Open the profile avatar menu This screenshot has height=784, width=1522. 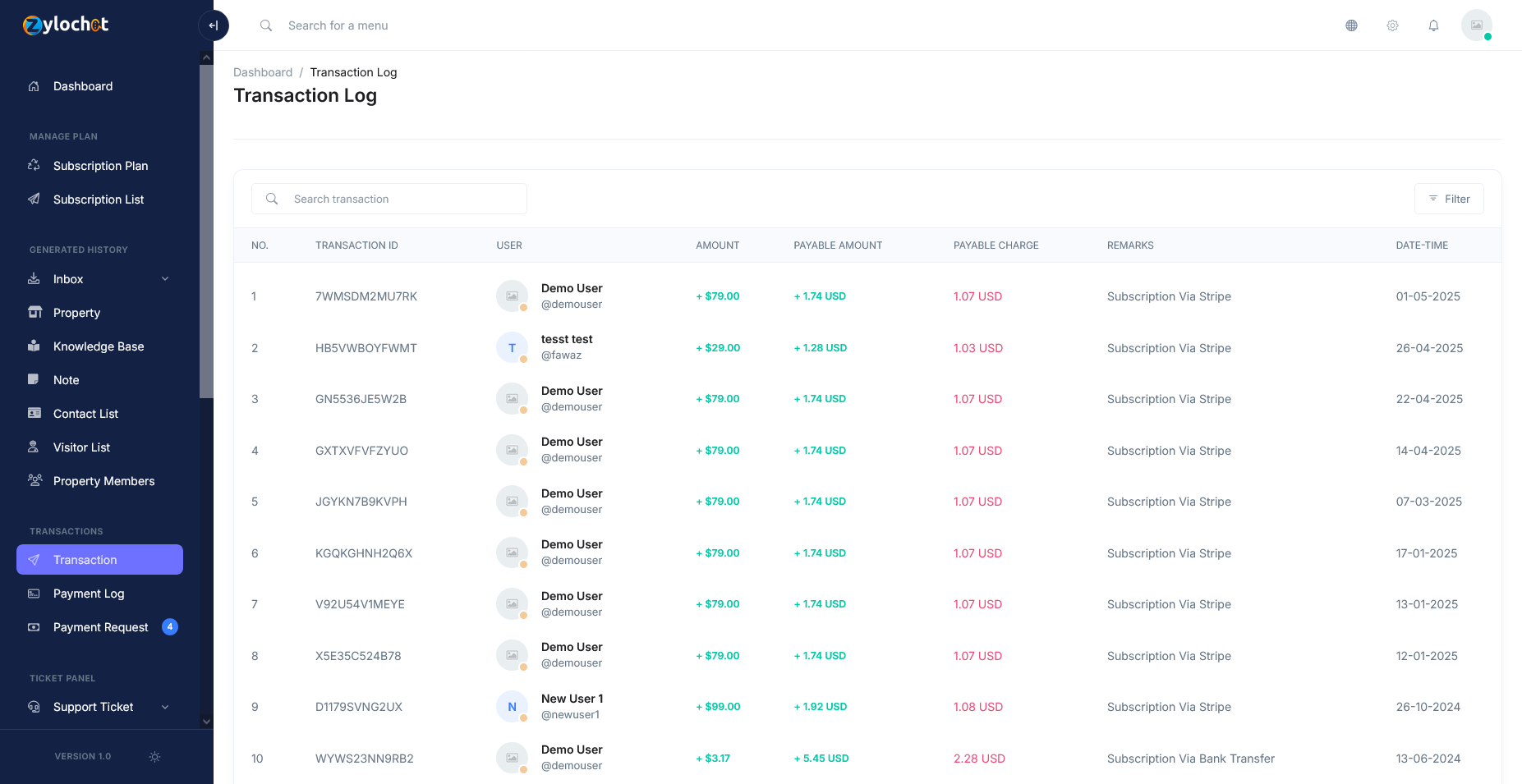click(x=1476, y=25)
